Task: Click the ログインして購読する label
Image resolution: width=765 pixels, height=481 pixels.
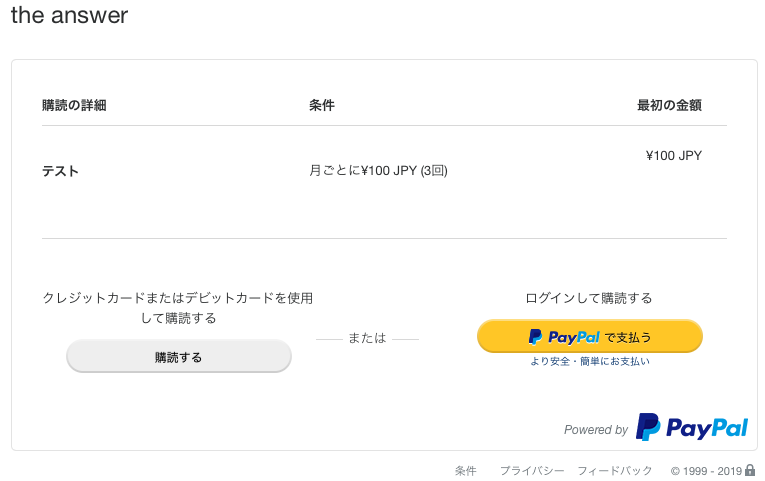Action: coord(589,298)
